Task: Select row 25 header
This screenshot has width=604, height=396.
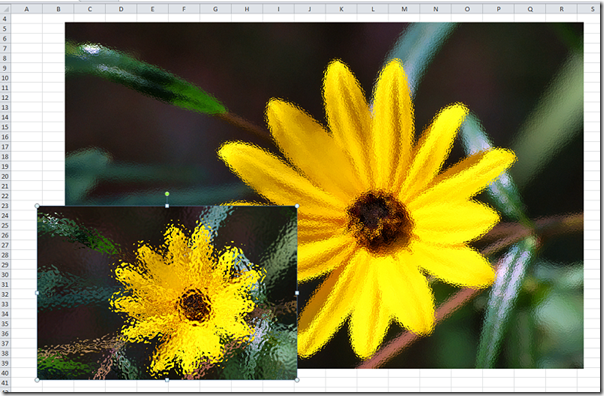Action: (5, 225)
